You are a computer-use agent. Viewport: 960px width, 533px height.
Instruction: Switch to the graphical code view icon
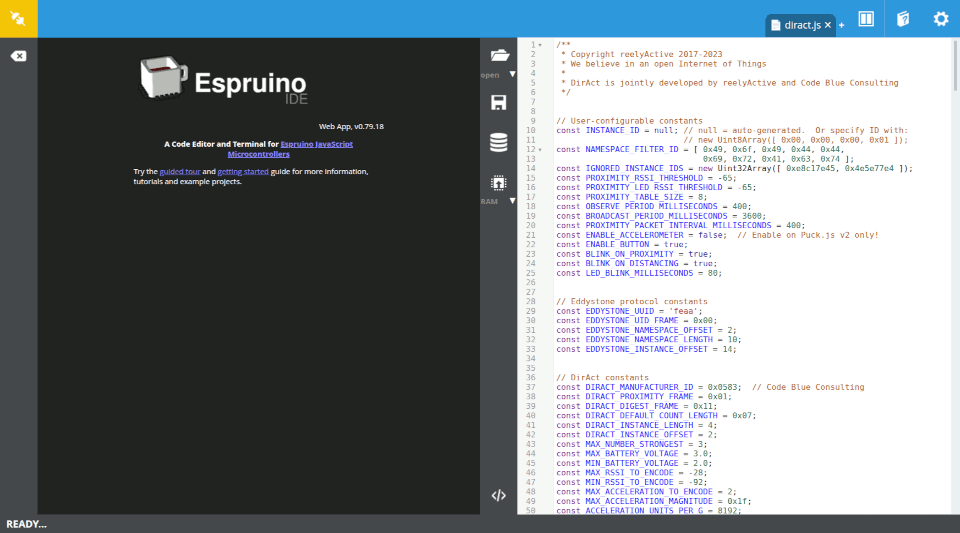(x=498, y=495)
